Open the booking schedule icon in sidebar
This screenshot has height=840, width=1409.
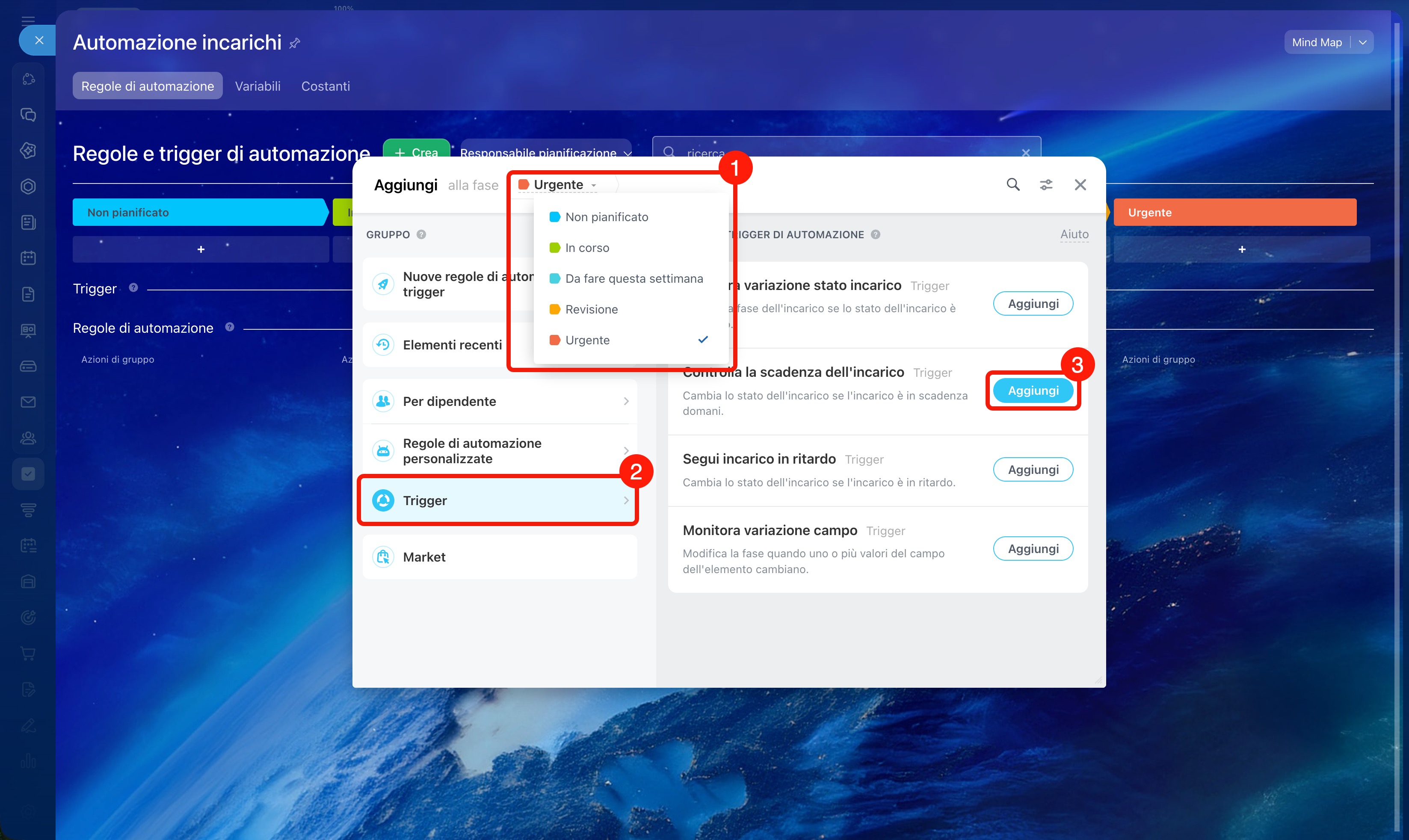pos(28,546)
